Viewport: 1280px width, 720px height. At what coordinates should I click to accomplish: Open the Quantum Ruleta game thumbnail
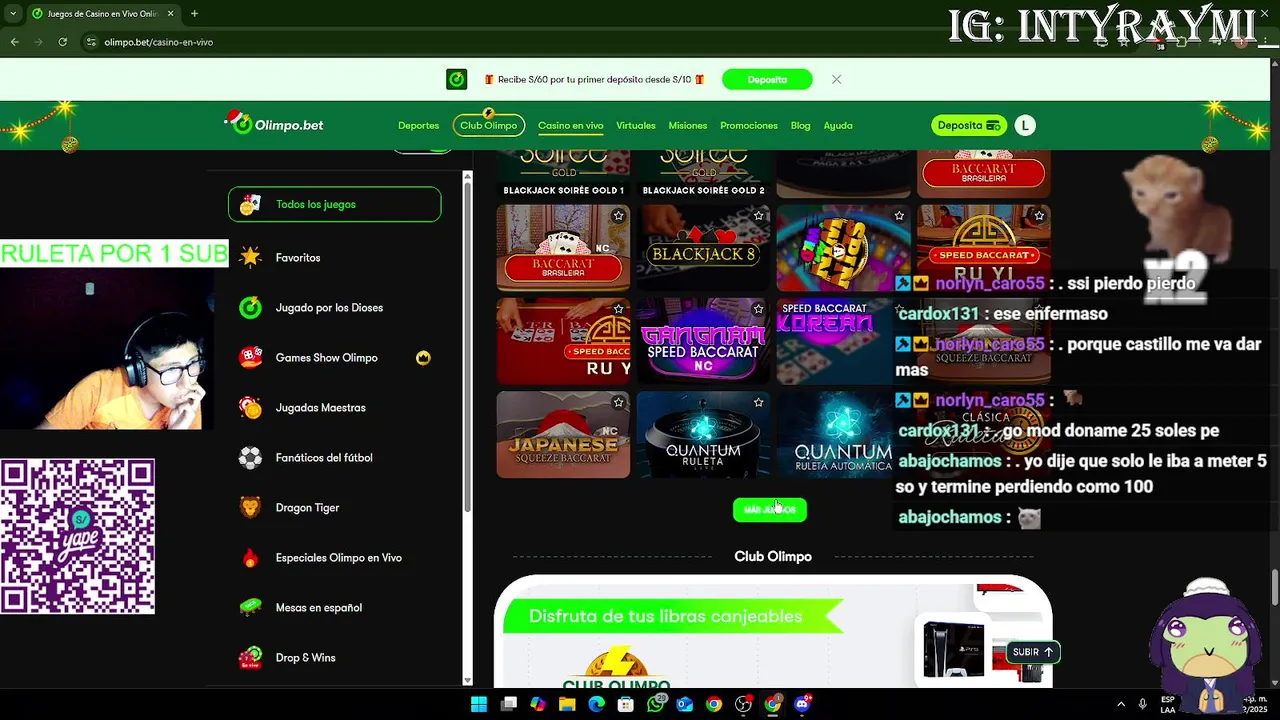point(703,434)
